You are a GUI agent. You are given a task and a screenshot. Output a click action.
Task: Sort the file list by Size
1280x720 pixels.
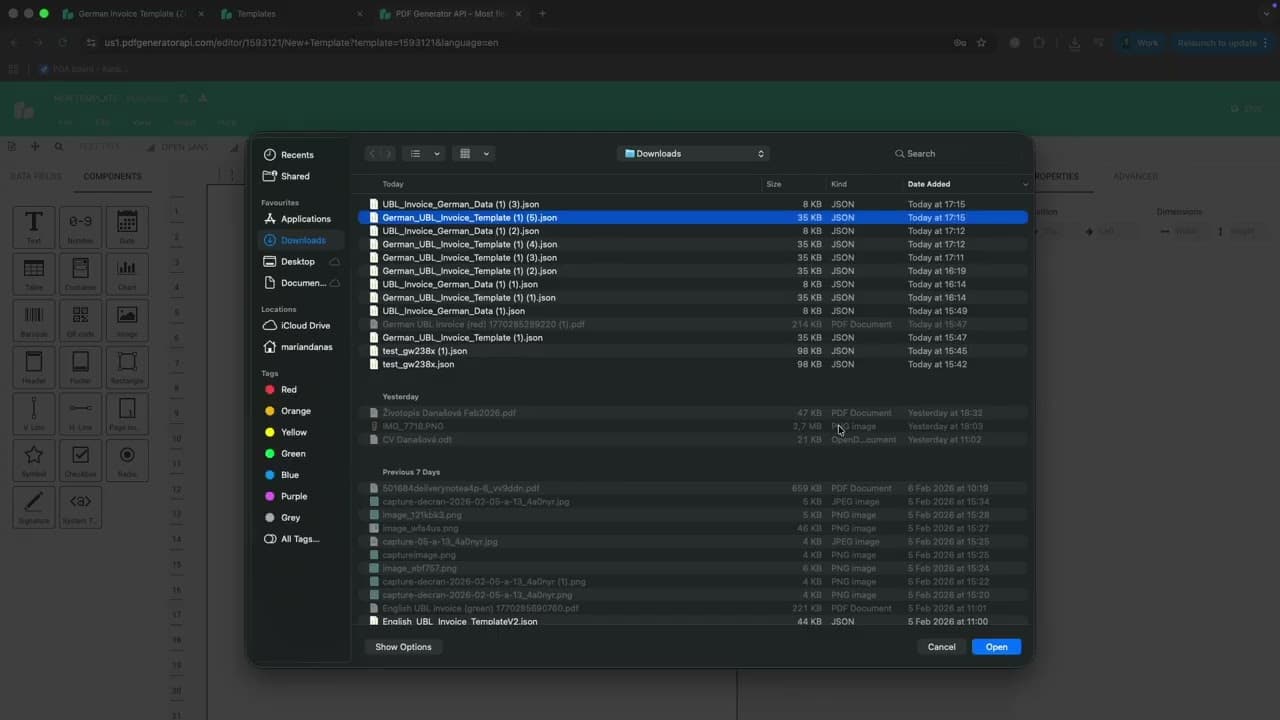[774, 184]
